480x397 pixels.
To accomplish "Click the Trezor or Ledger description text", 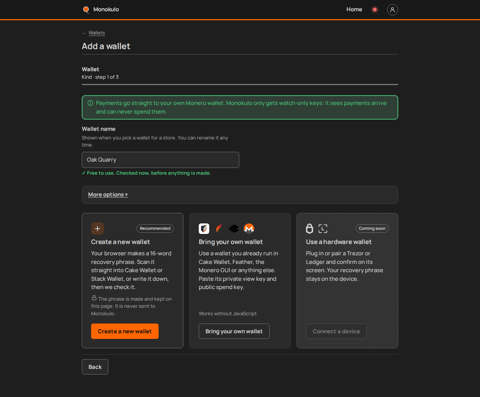I will point(344,266).
